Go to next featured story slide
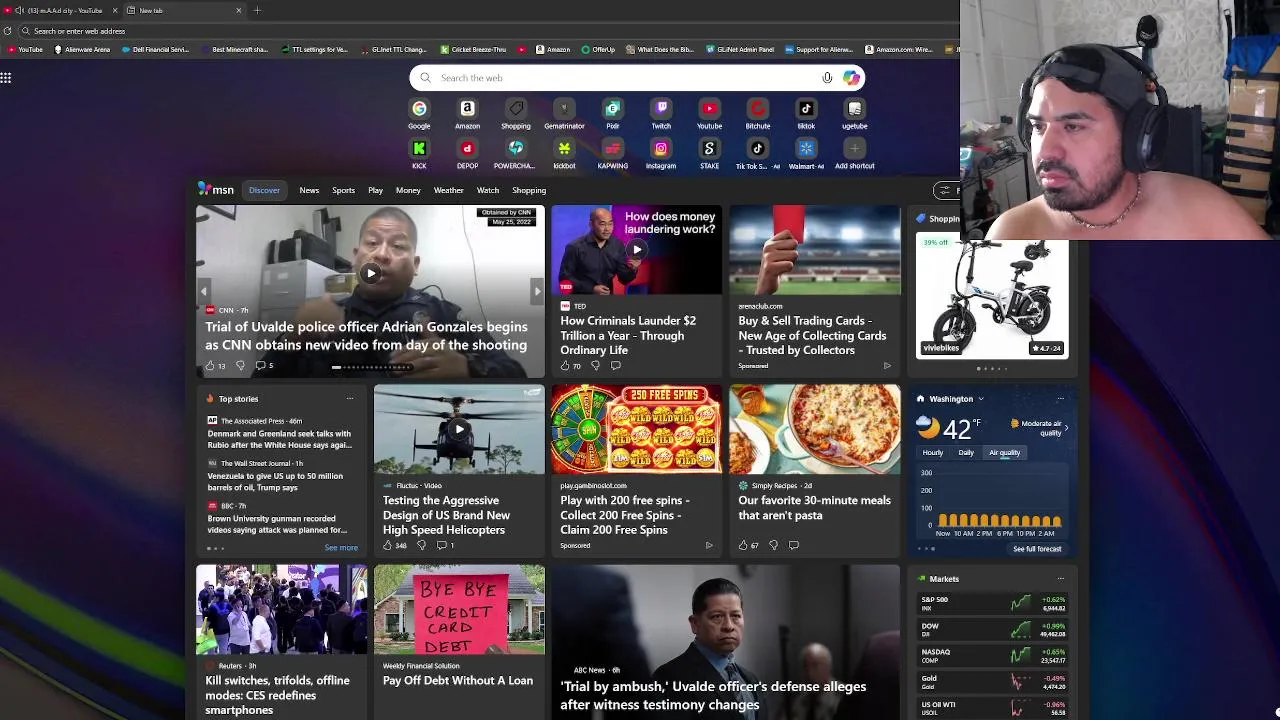The width and height of the screenshot is (1280, 720). [x=537, y=291]
